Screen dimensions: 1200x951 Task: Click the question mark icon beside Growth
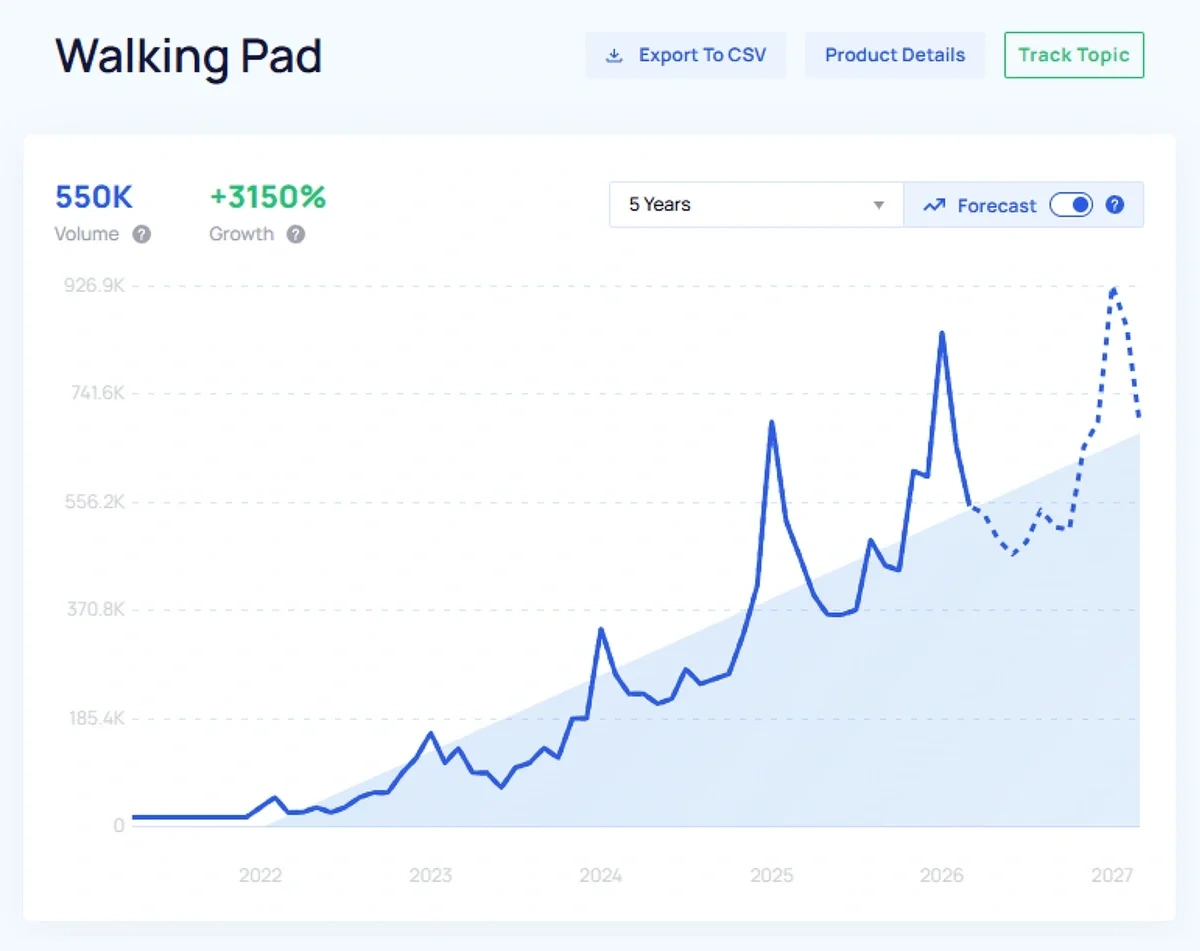point(295,235)
